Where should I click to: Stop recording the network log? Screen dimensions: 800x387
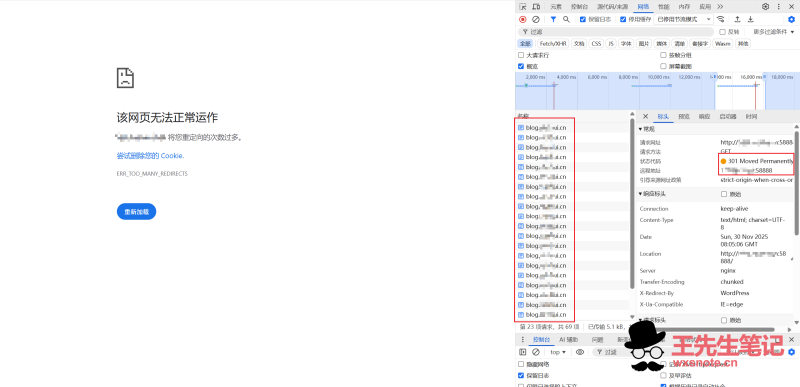tap(523, 19)
